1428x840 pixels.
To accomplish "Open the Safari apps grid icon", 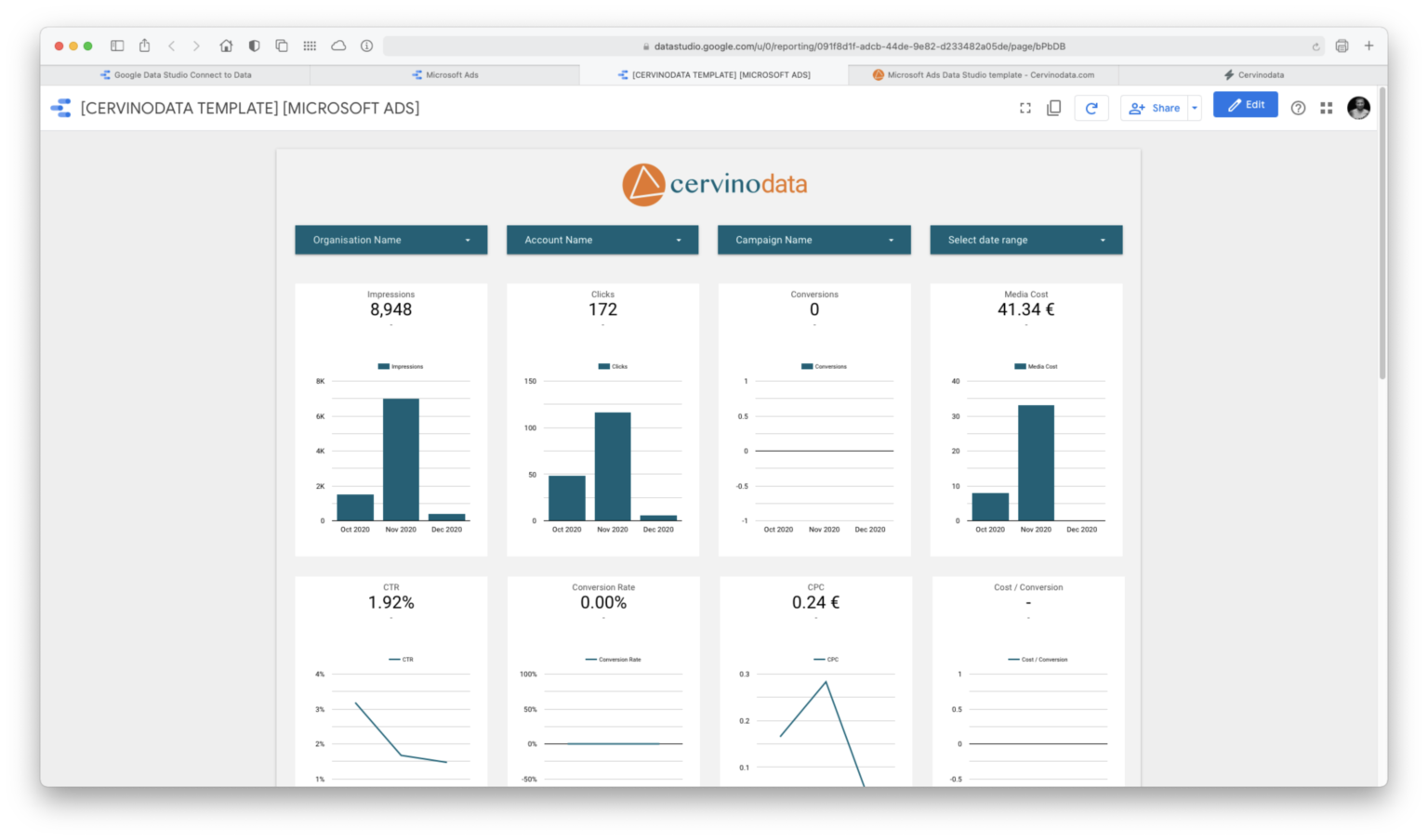I will coord(310,46).
